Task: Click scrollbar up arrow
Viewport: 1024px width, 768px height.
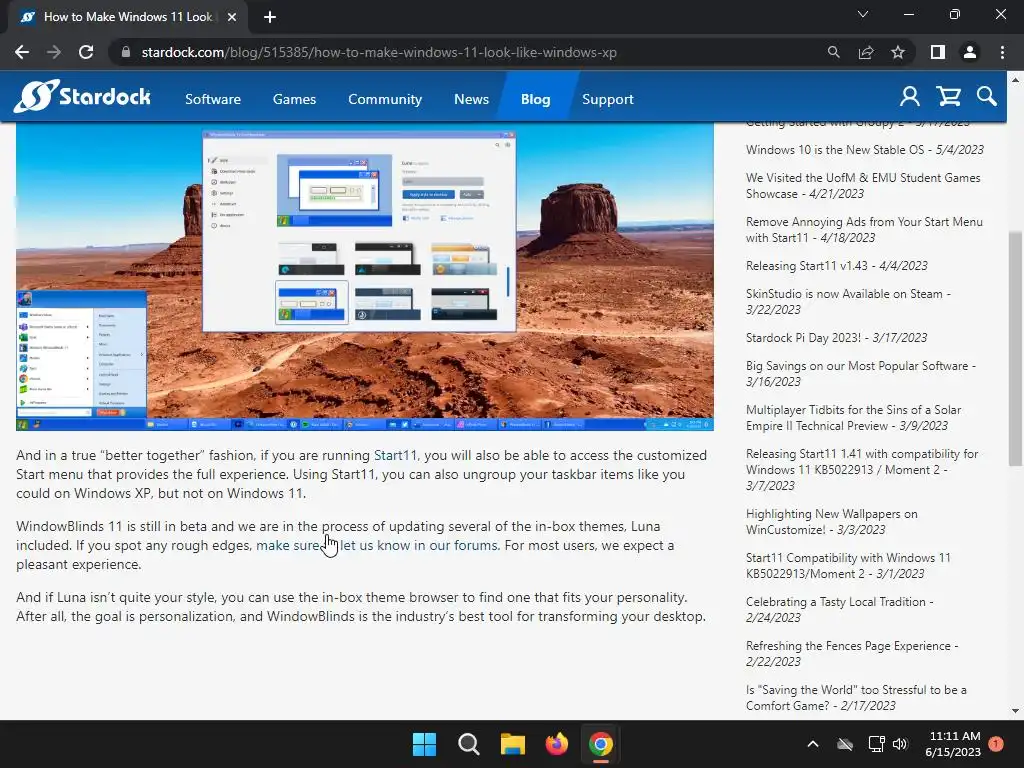Action: click(x=1015, y=80)
